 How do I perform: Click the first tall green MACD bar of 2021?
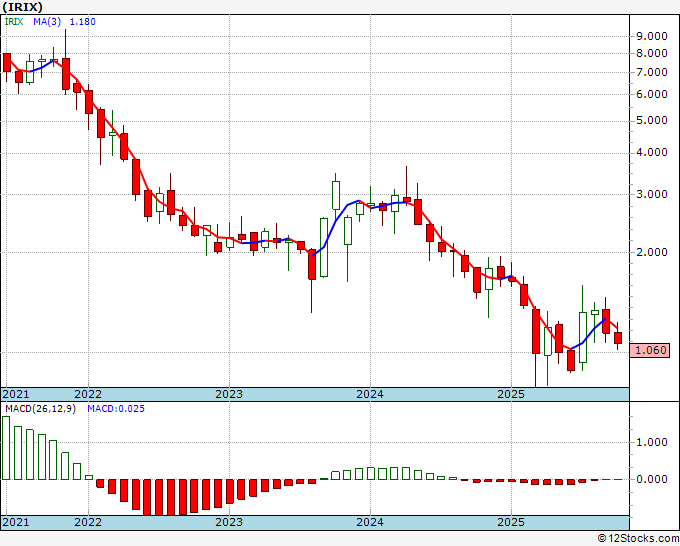click(6, 448)
